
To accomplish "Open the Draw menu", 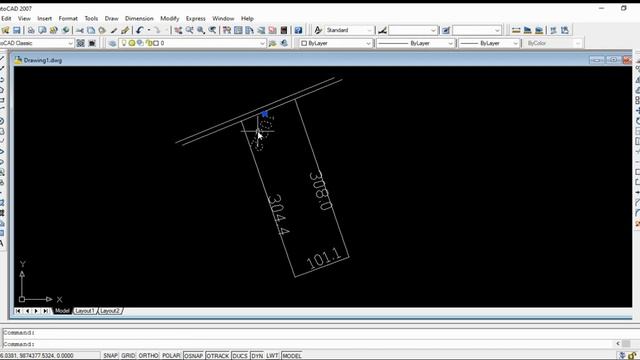I will [x=111, y=18].
